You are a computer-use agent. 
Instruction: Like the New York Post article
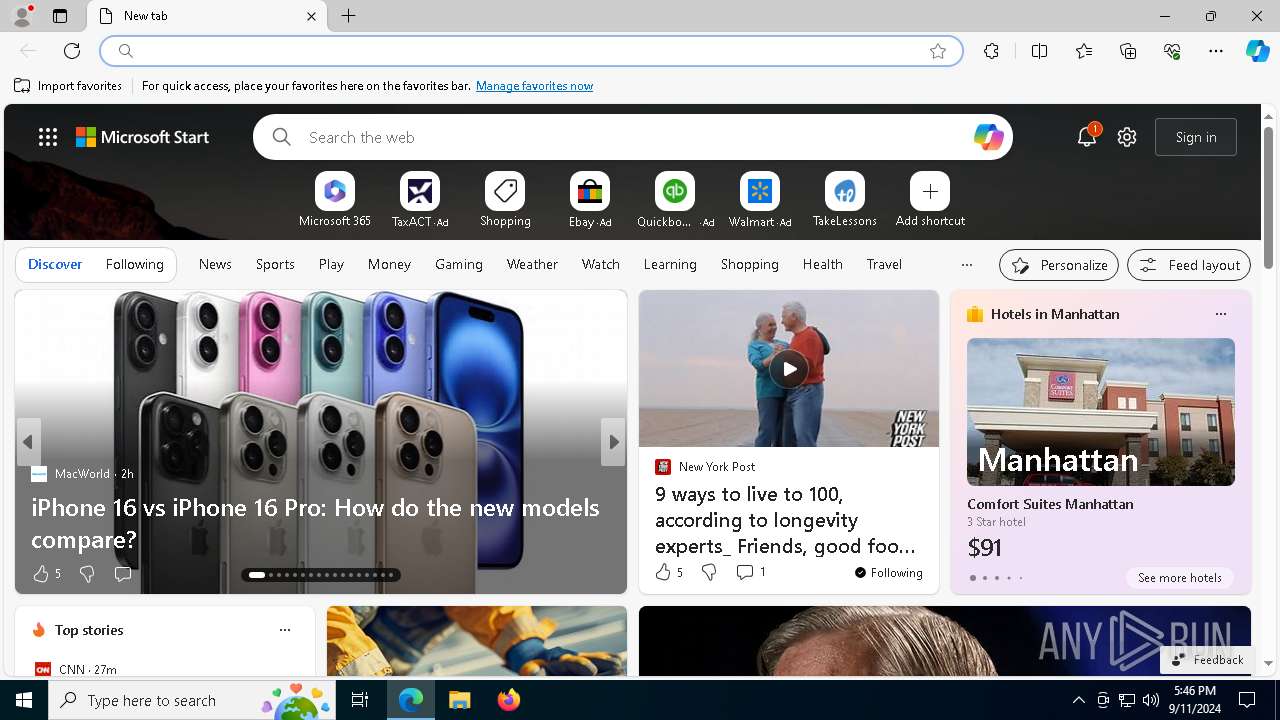coord(668,572)
